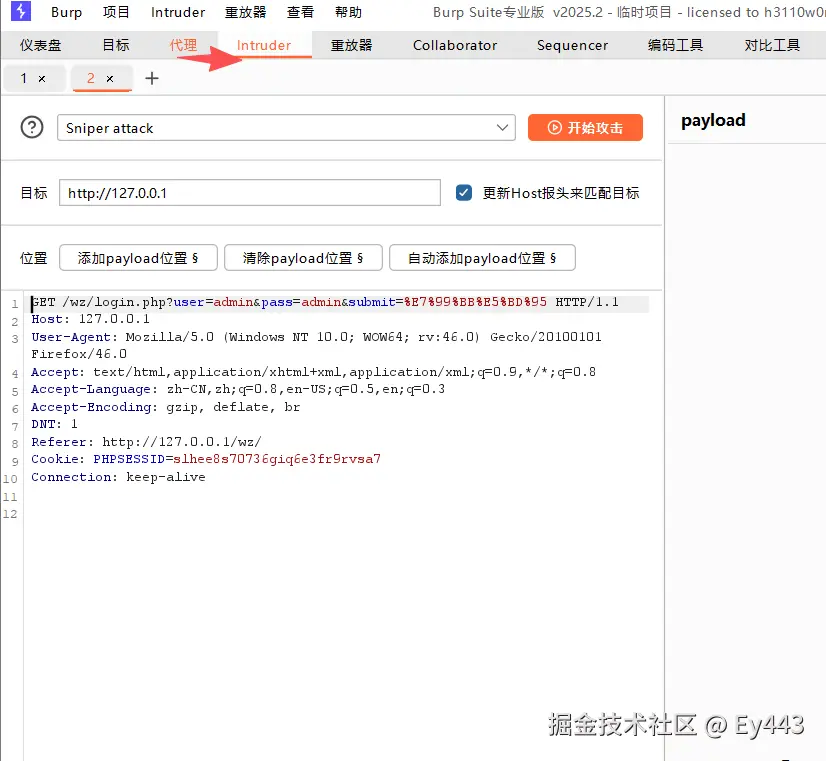Switch to the 仪表盘 tab
The width and height of the screenshot is (826, 761).
point(41,45)
